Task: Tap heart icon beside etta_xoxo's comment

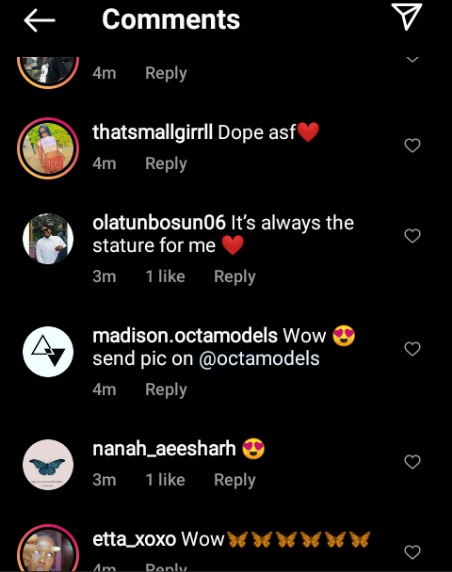Action: pyautogui.click(x=413, y=552)
